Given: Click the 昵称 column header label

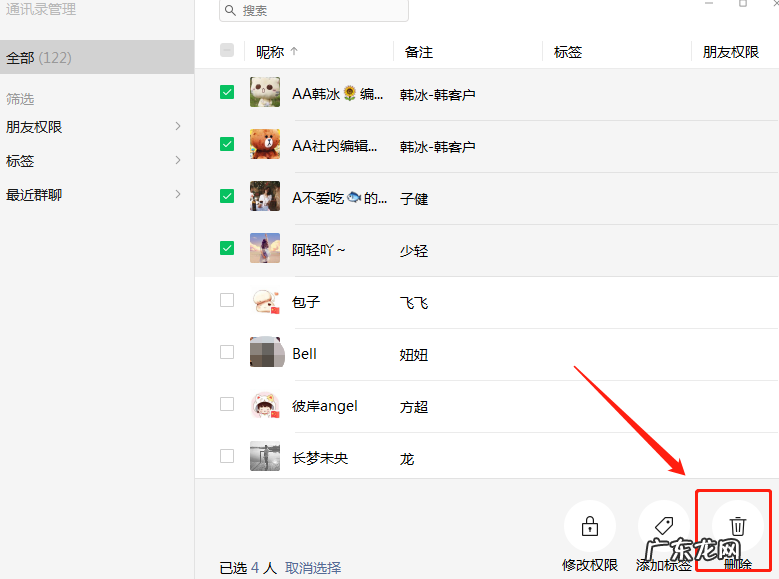Looking at the screenshot, I should coord(270,52).
